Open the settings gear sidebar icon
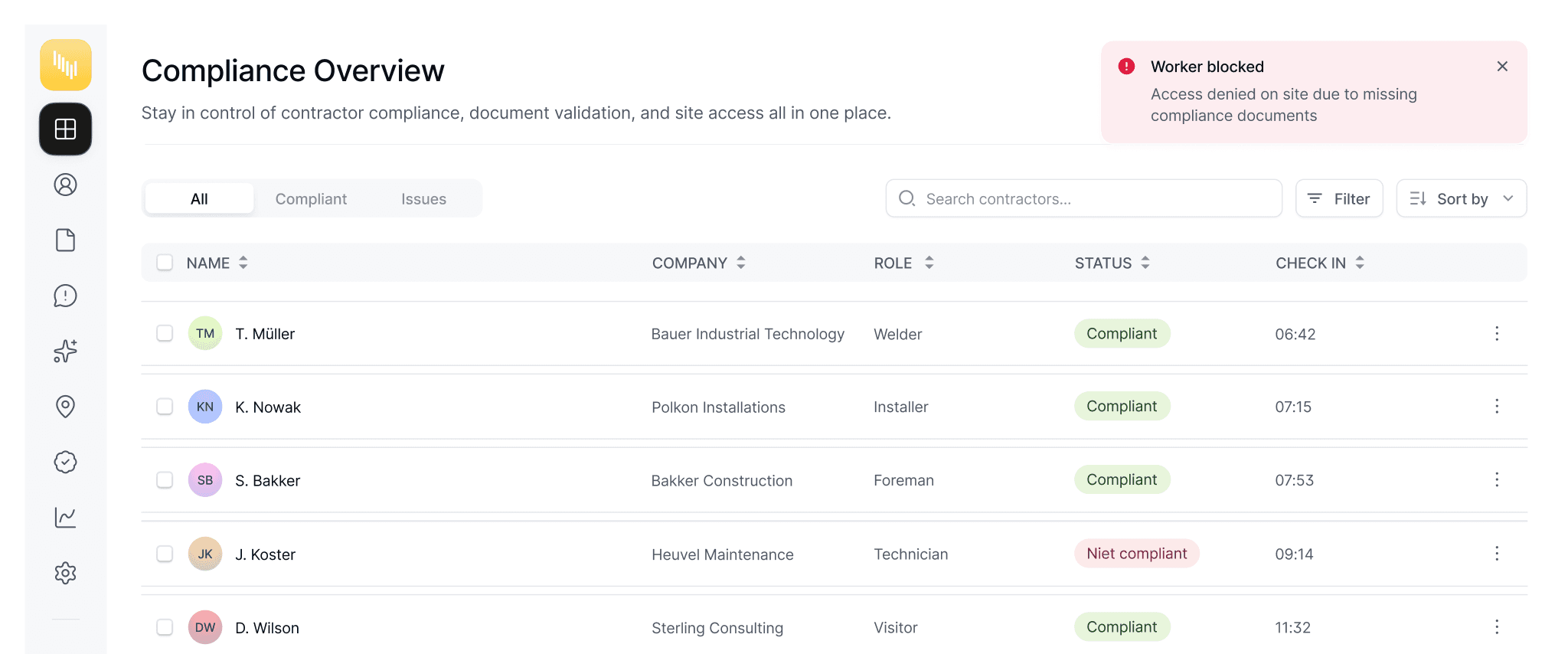Viewport: 1568px width, 654px height. click(66, 573)
